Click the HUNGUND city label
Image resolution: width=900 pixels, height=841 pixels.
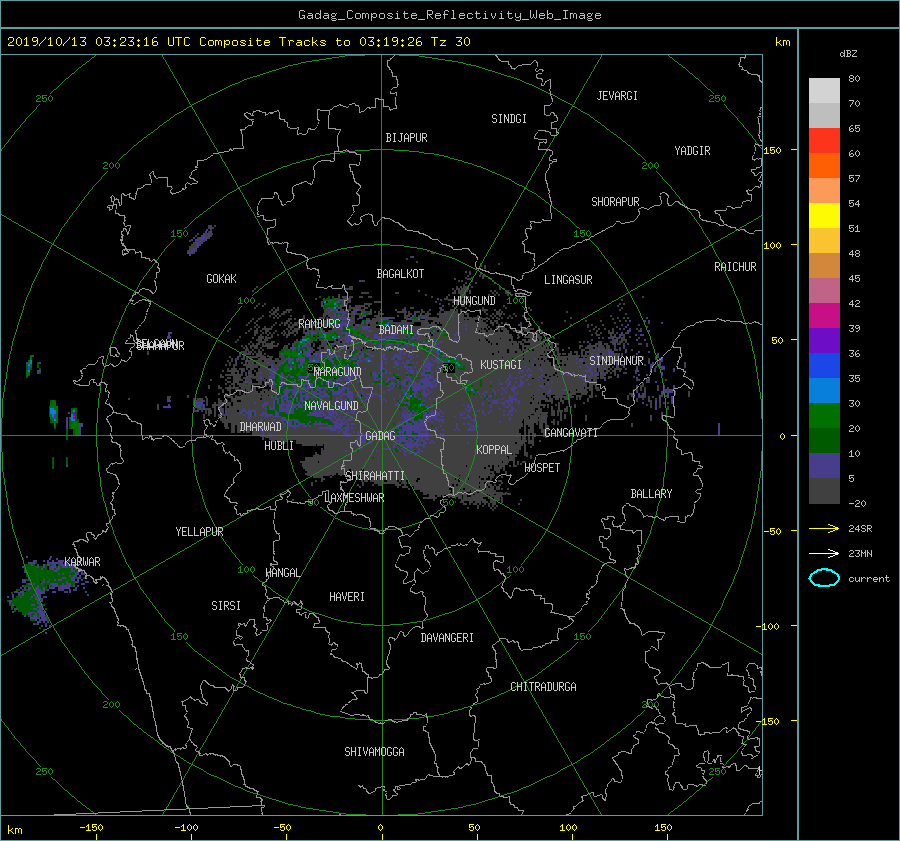click(x=474, y=301)
